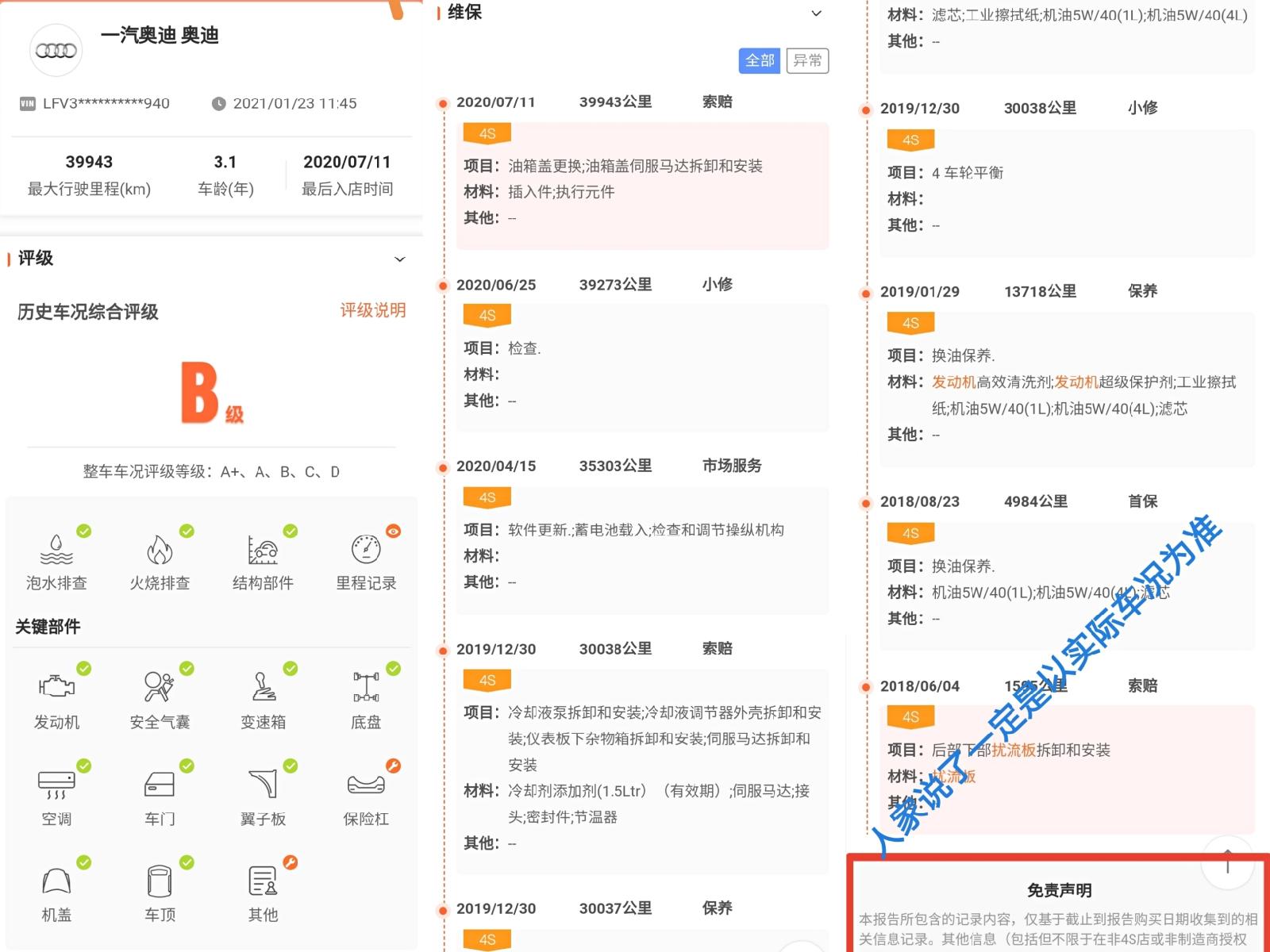Click the 4S tag of 2019/01/29 record
Viewport: 1270px width, 952px height.
[911, 323]
